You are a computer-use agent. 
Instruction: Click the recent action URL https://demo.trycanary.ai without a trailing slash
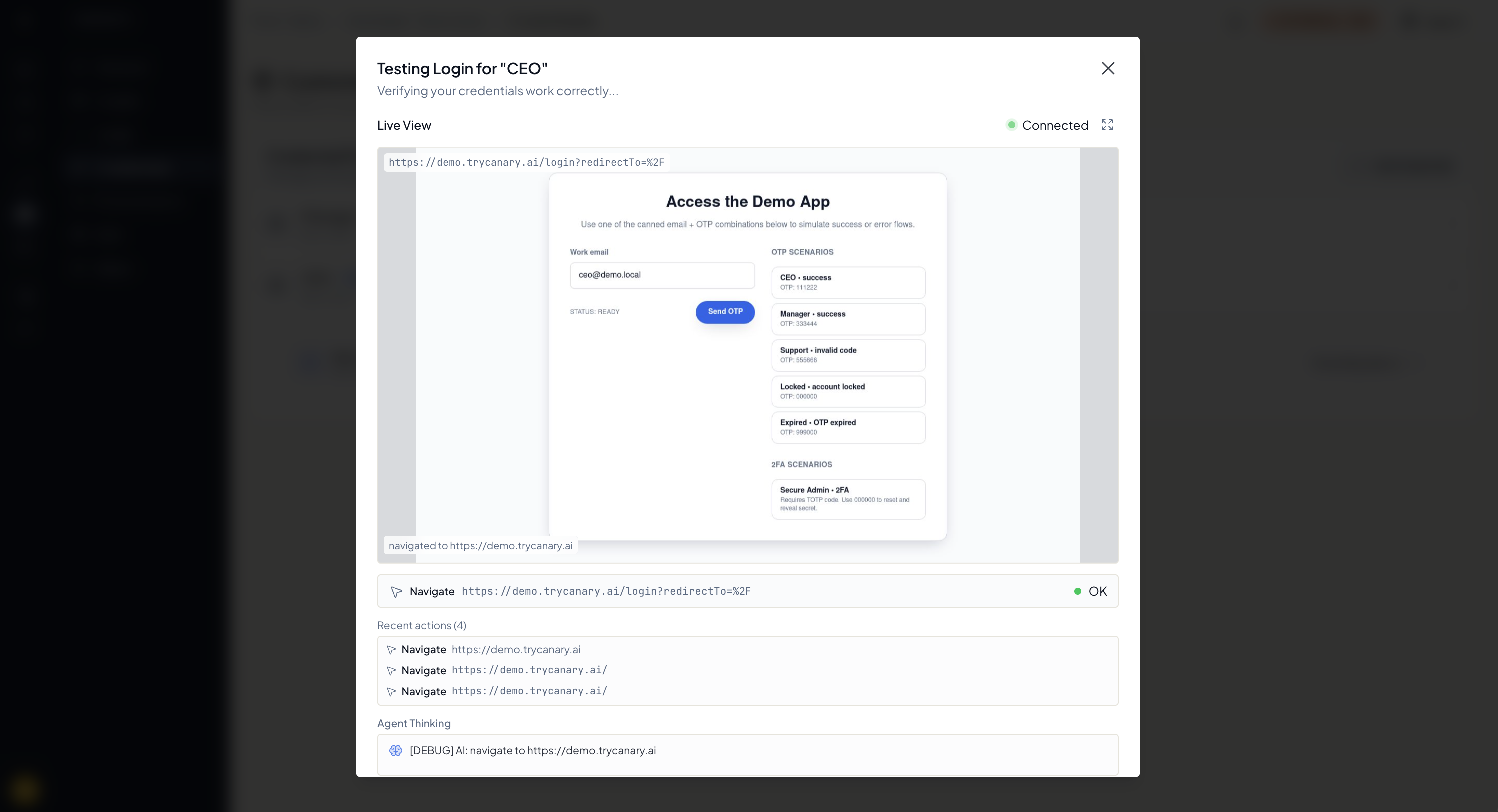point(516,649)
